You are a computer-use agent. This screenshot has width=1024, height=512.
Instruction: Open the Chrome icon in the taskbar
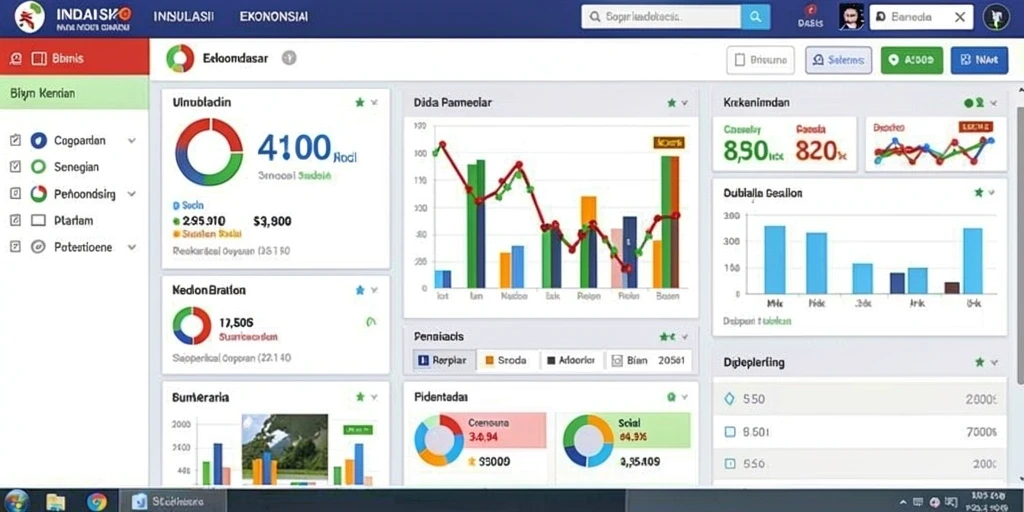click(x=97, y=502)
